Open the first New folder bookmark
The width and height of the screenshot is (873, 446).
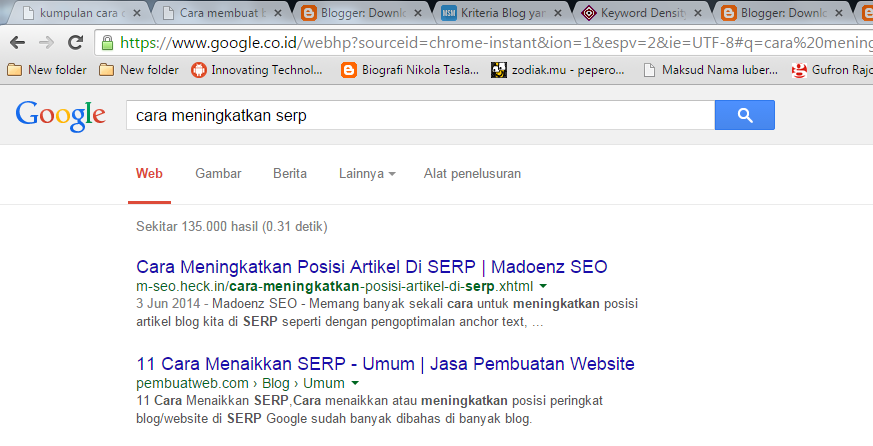tap(47, 70)
